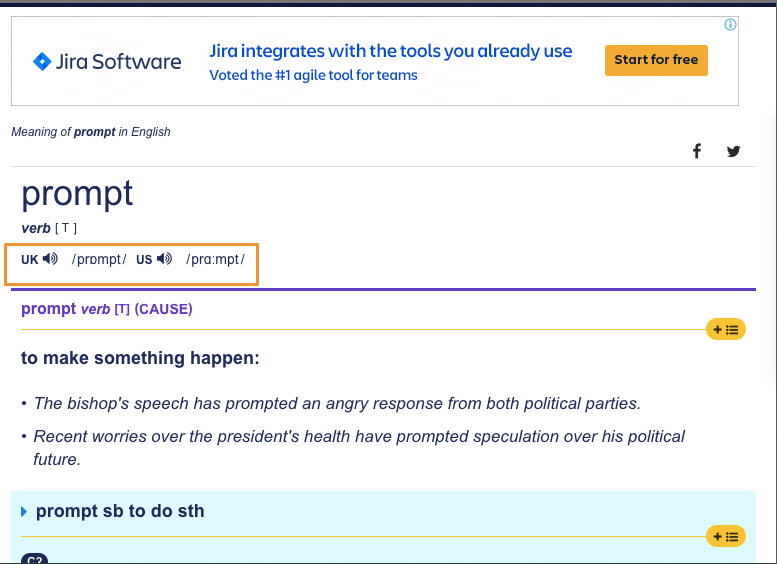Open the ad info icon
This screenshot has width=777, height=564.
coord(730,24)
